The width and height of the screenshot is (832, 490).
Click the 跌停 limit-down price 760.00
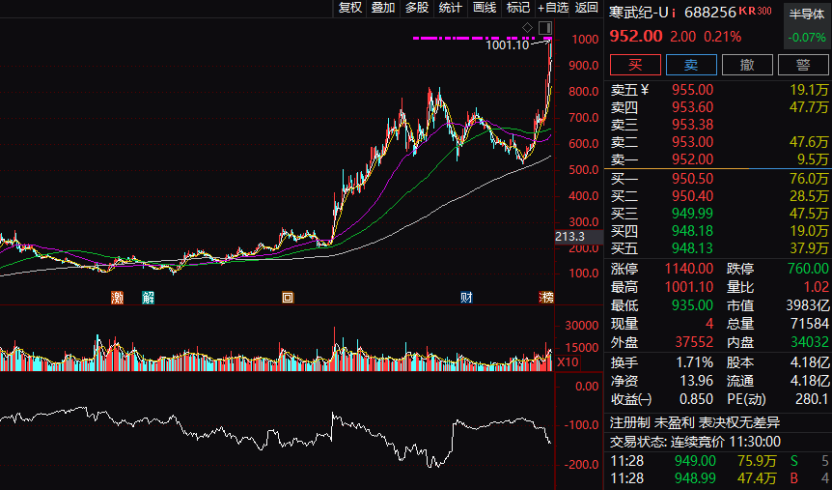pos(808,269)
